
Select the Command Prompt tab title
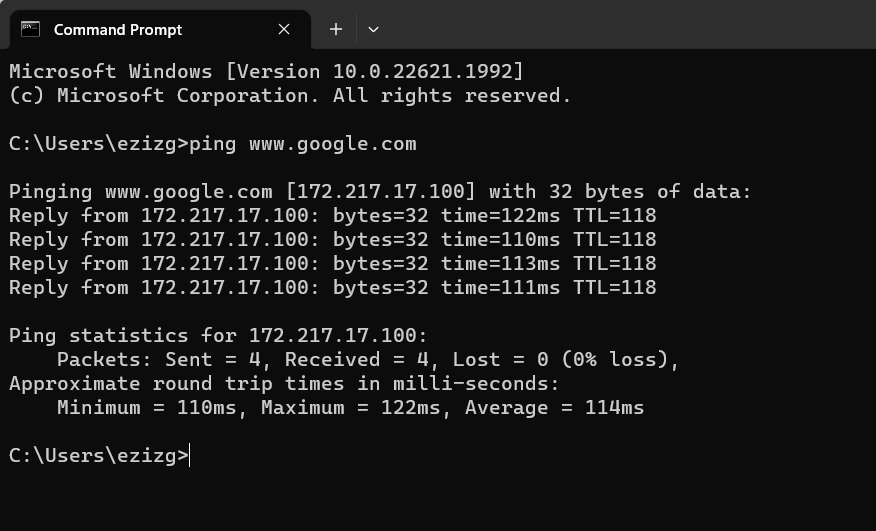(x=118, y=29)
